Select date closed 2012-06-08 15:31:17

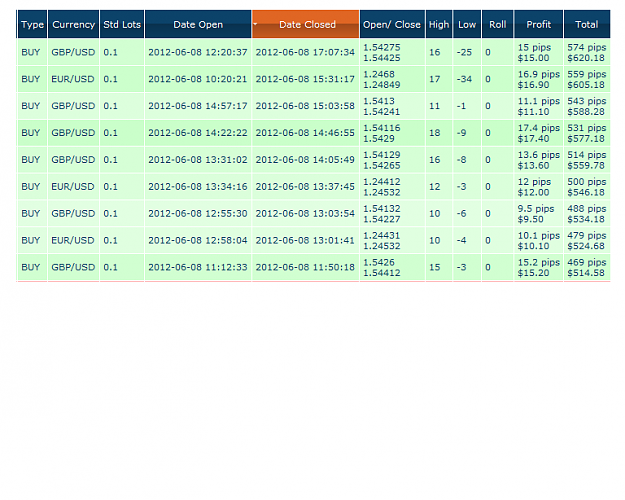tap(305, 79)
